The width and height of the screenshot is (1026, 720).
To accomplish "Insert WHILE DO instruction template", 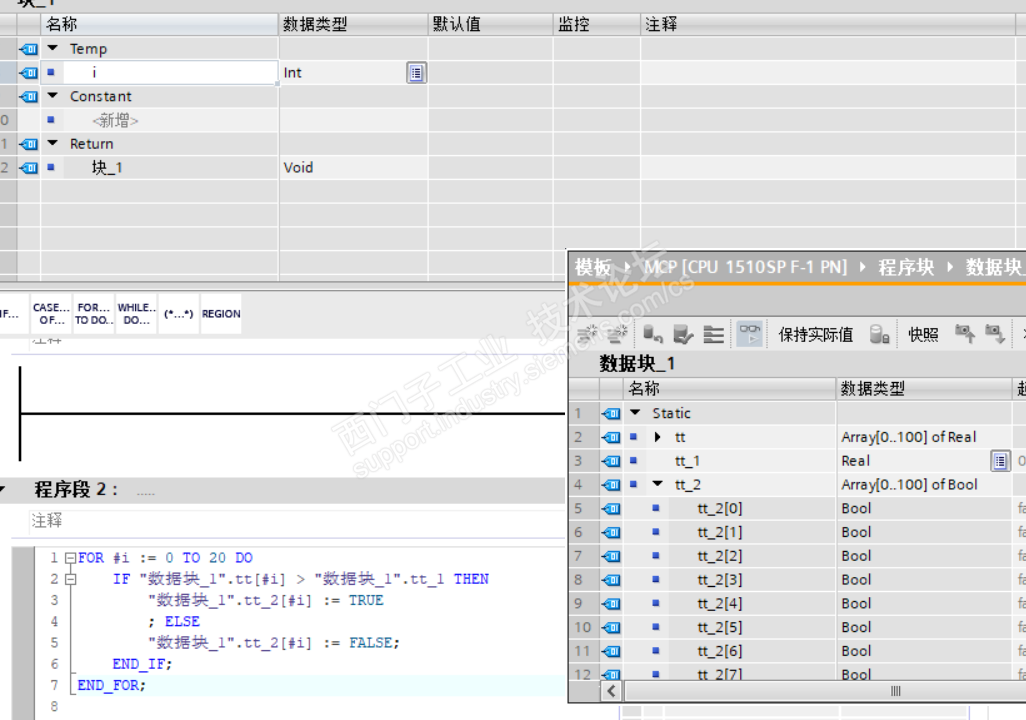I will click(136, 314).
